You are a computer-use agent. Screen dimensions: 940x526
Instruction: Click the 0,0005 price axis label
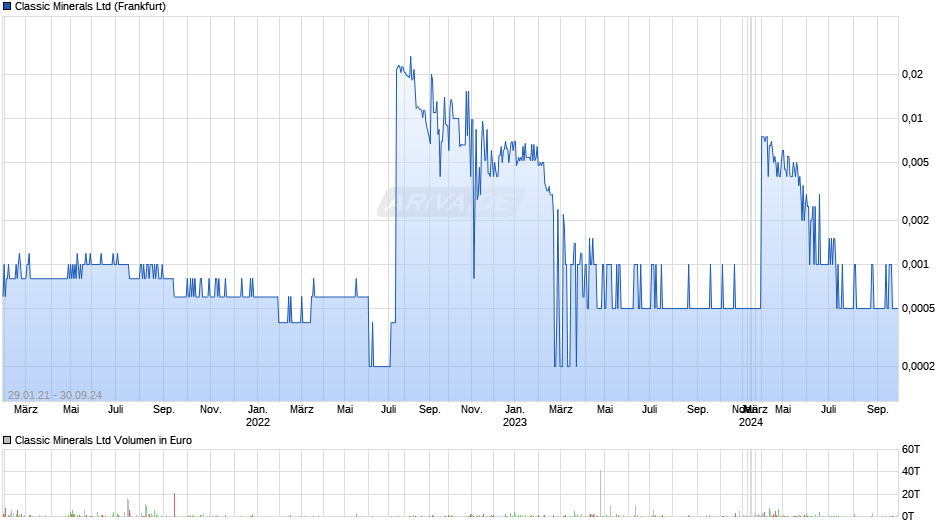[918, 308]
